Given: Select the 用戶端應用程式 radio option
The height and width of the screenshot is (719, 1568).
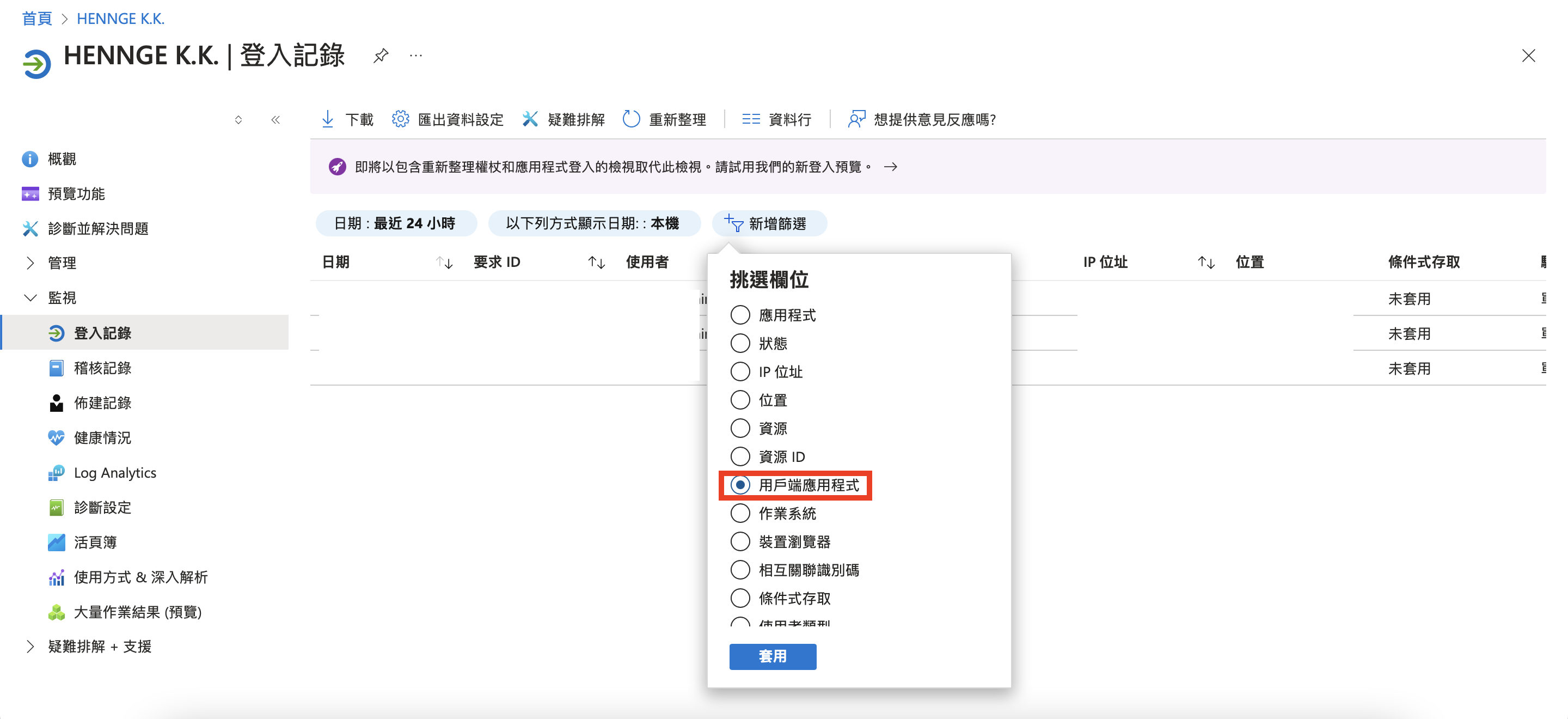Looking at the screenshot, I should 739,485.
